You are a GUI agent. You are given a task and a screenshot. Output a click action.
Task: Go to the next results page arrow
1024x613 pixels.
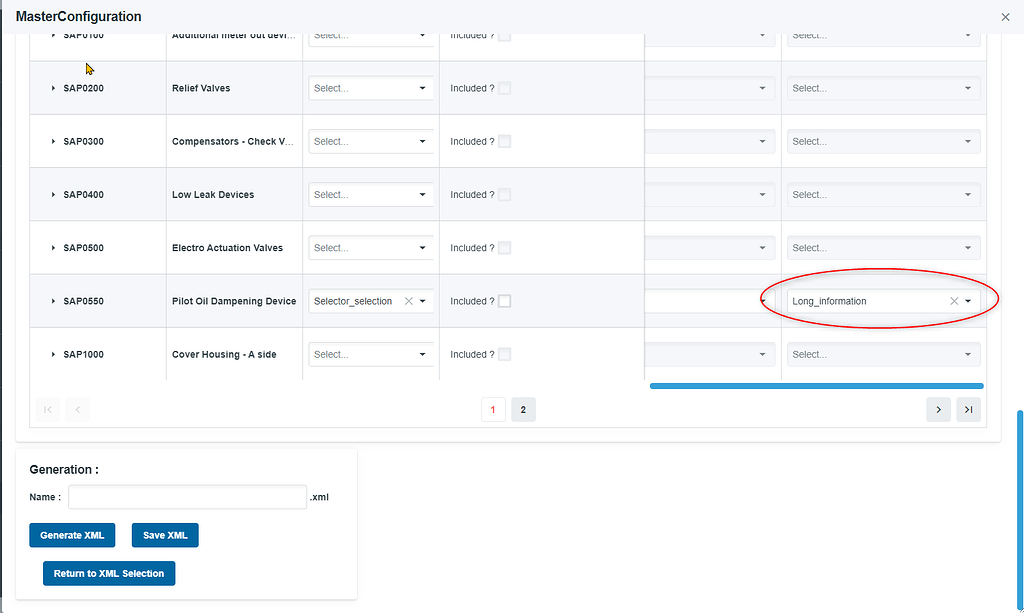coord(937,409)
